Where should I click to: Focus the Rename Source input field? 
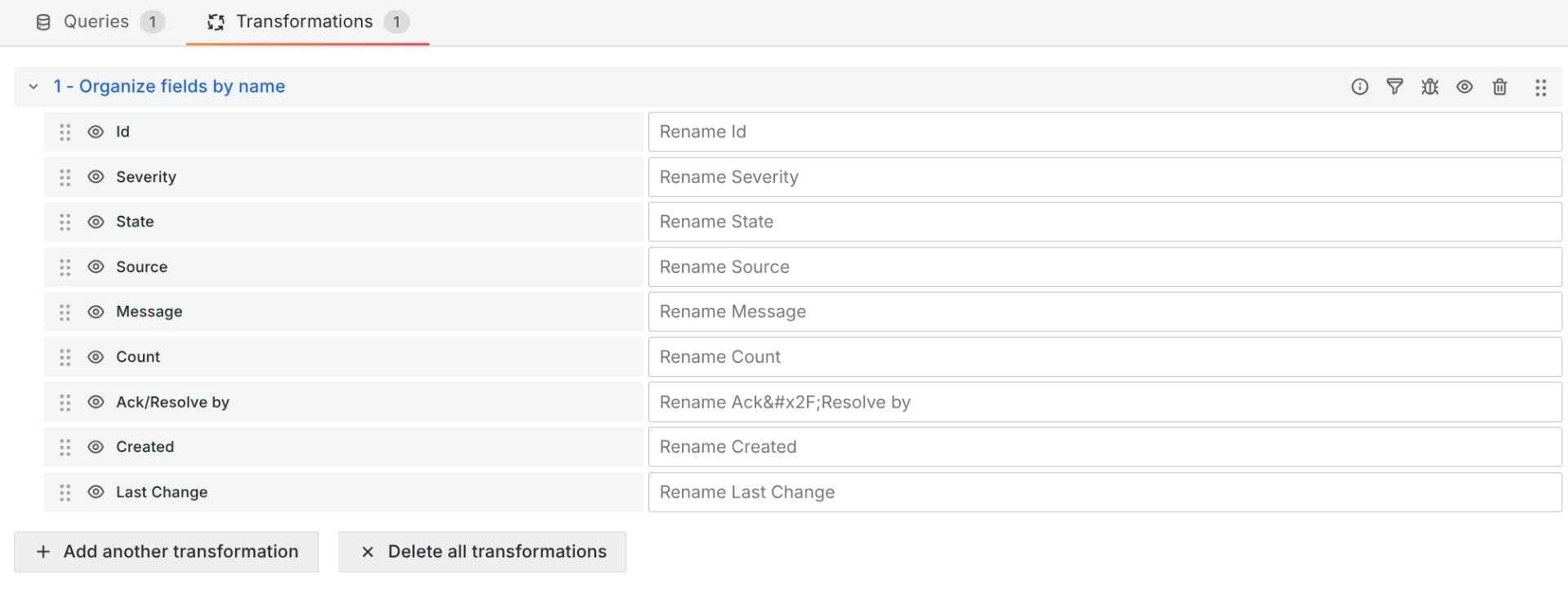[1104, 267]
